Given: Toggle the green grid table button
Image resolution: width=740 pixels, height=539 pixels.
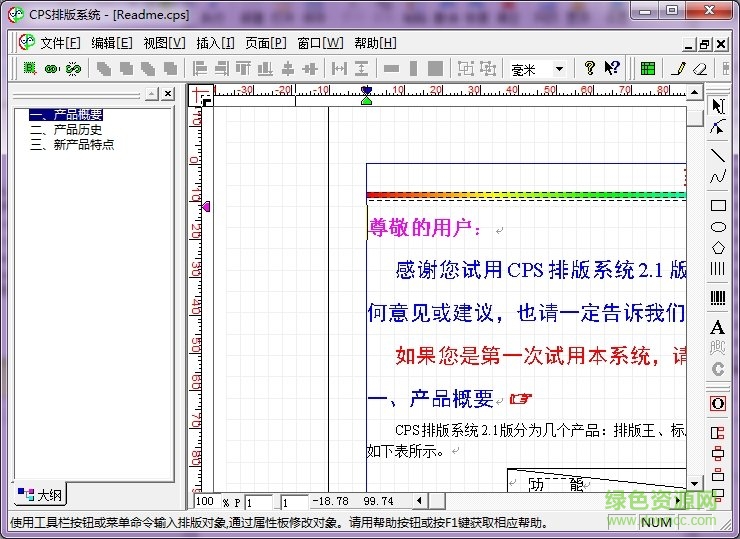Looking at the screenshot, I should (x=648, y=69).
